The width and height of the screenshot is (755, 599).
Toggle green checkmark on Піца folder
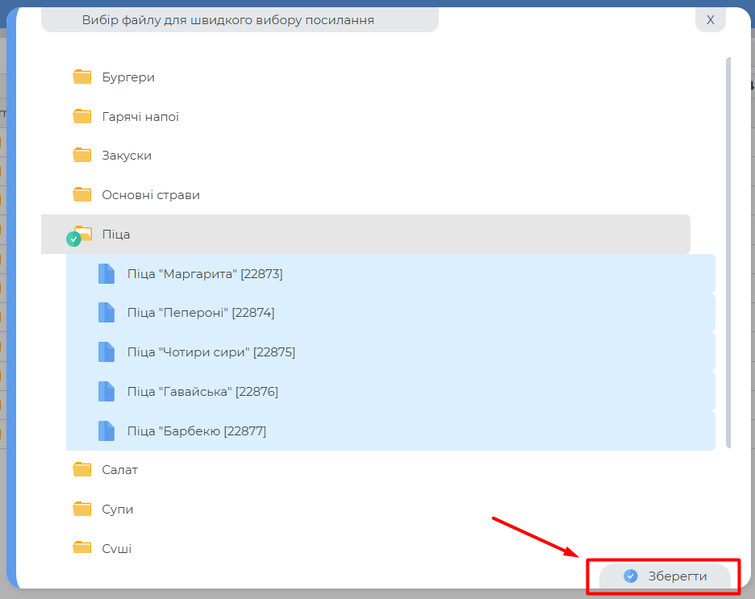coord(73,239)
